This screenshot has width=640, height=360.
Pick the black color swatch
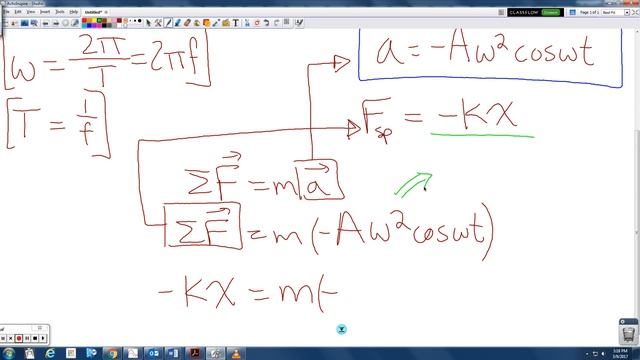click(x=104, y=25)
